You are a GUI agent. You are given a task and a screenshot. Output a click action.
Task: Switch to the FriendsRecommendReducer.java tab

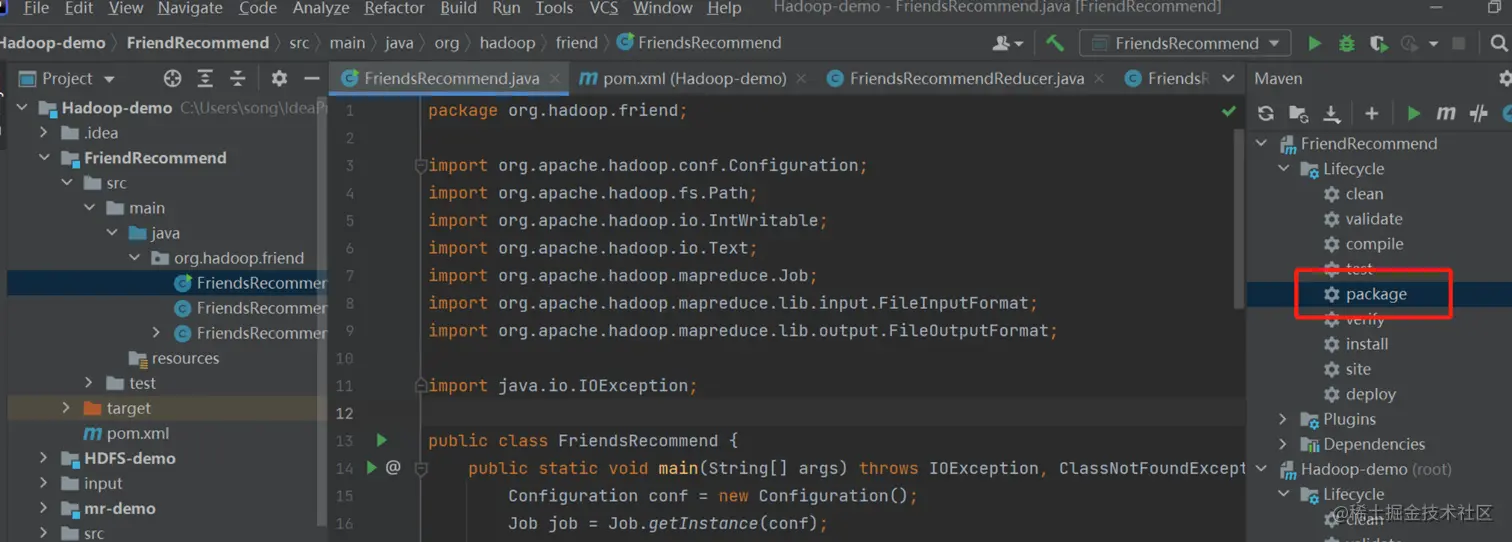[966, 78]
